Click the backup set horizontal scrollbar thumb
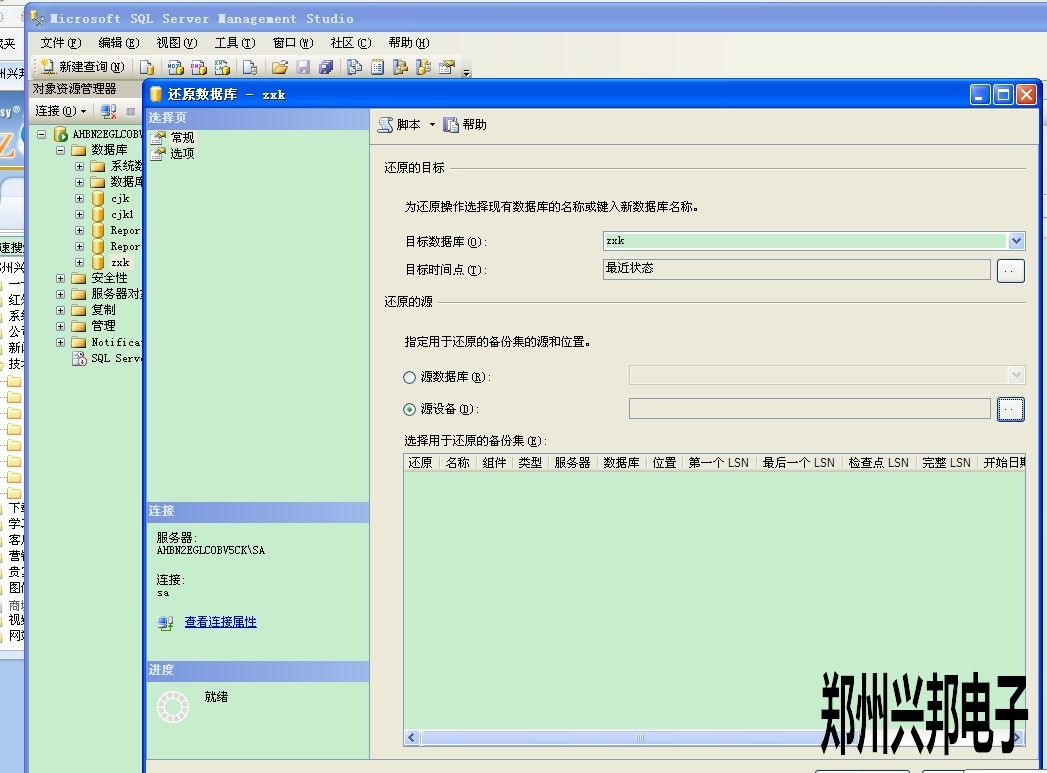The width and height of the screenshot is (1047, 773). pos(640,738)
